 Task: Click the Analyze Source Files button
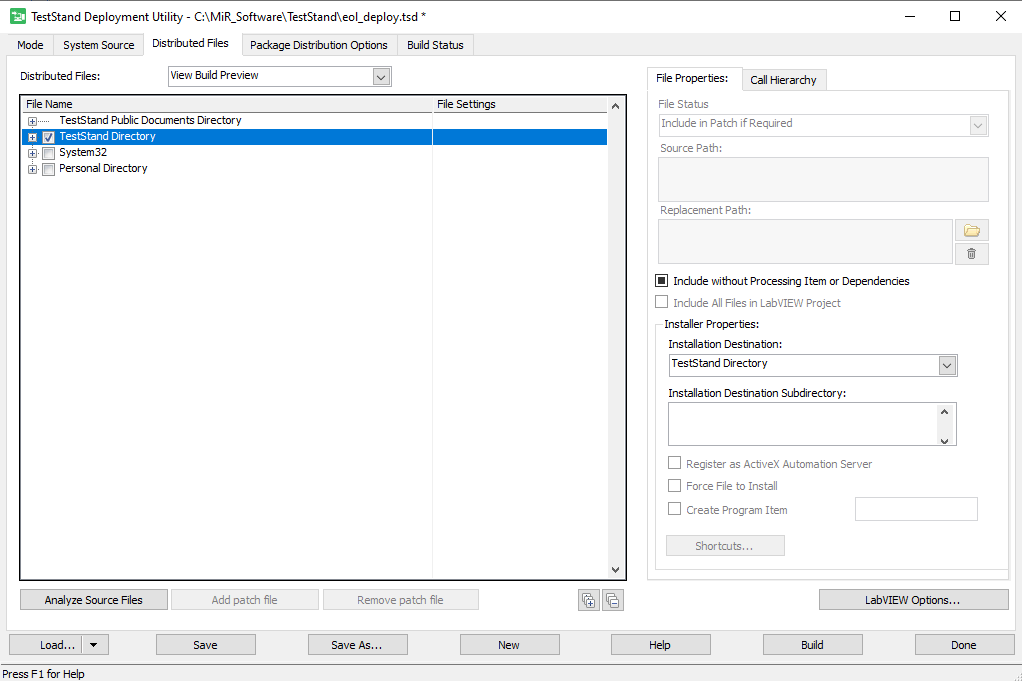(x=93, y=600)
